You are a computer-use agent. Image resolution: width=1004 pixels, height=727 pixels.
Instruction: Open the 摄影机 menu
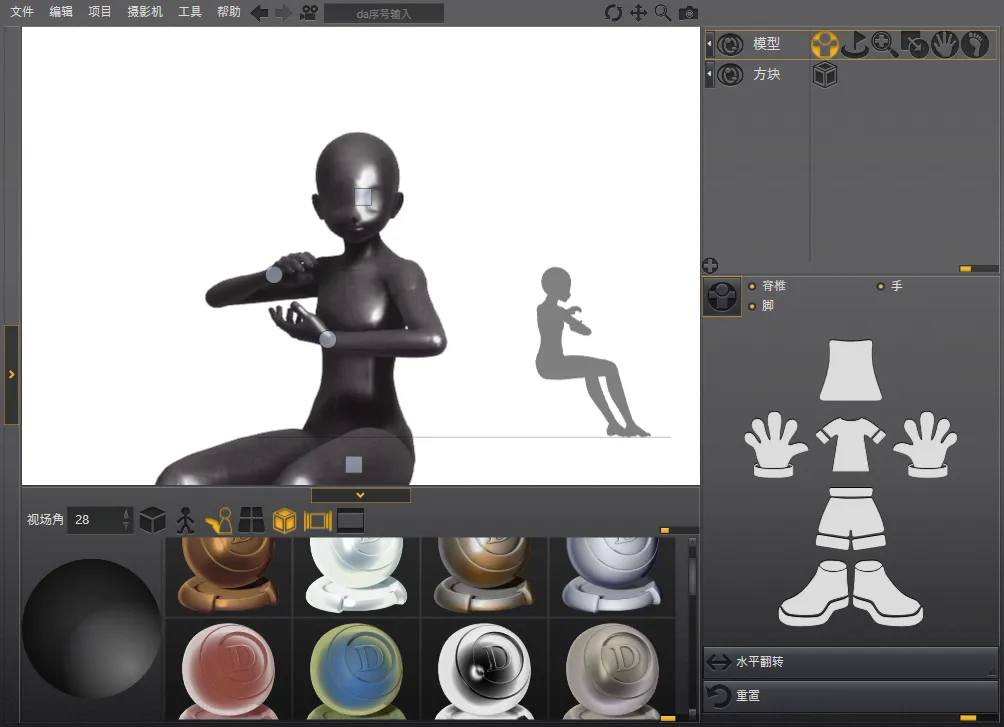(x=145, y=12)
